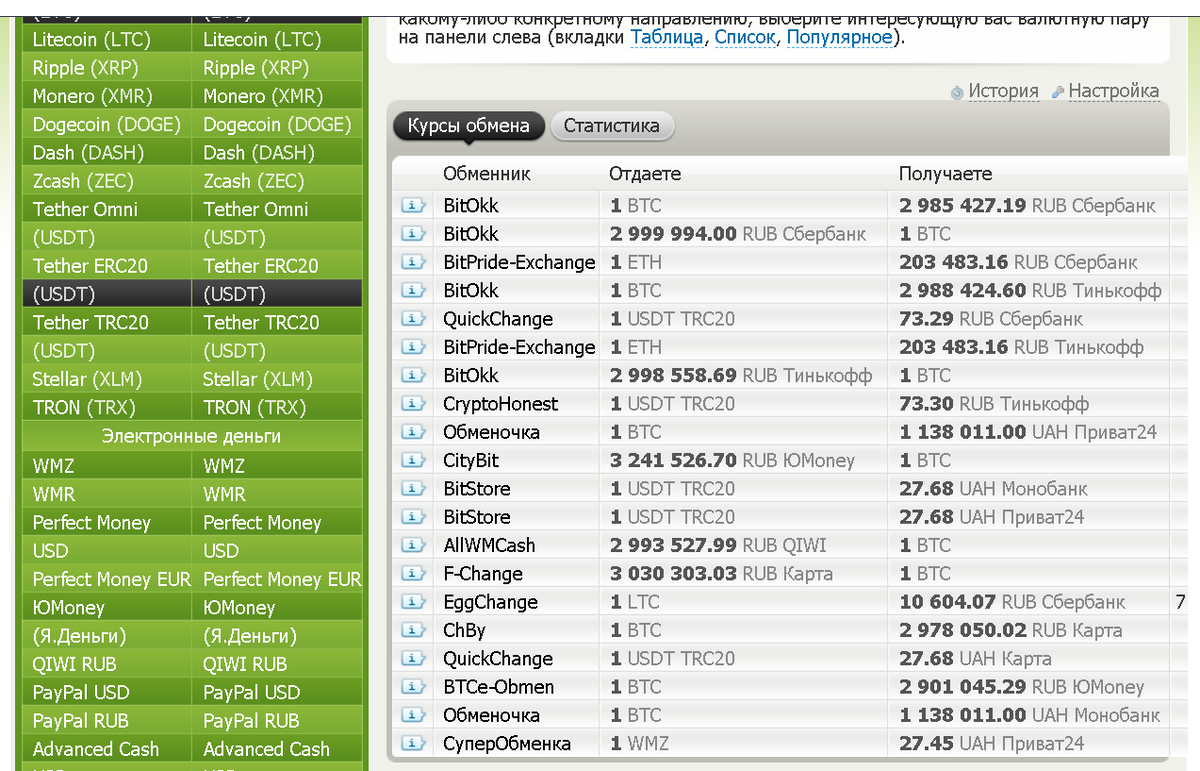
Task: Open info icon for BitOkk 2 999 994.00 row
Action: (x=413, y=234)
